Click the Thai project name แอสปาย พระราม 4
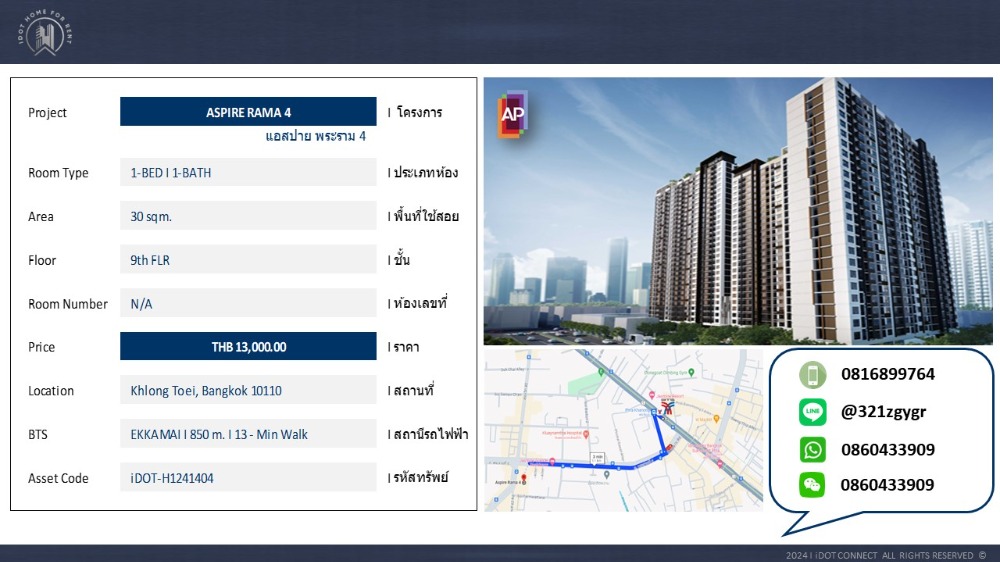The height and width of the screenshot is (562, 1000). pos(316,136)
